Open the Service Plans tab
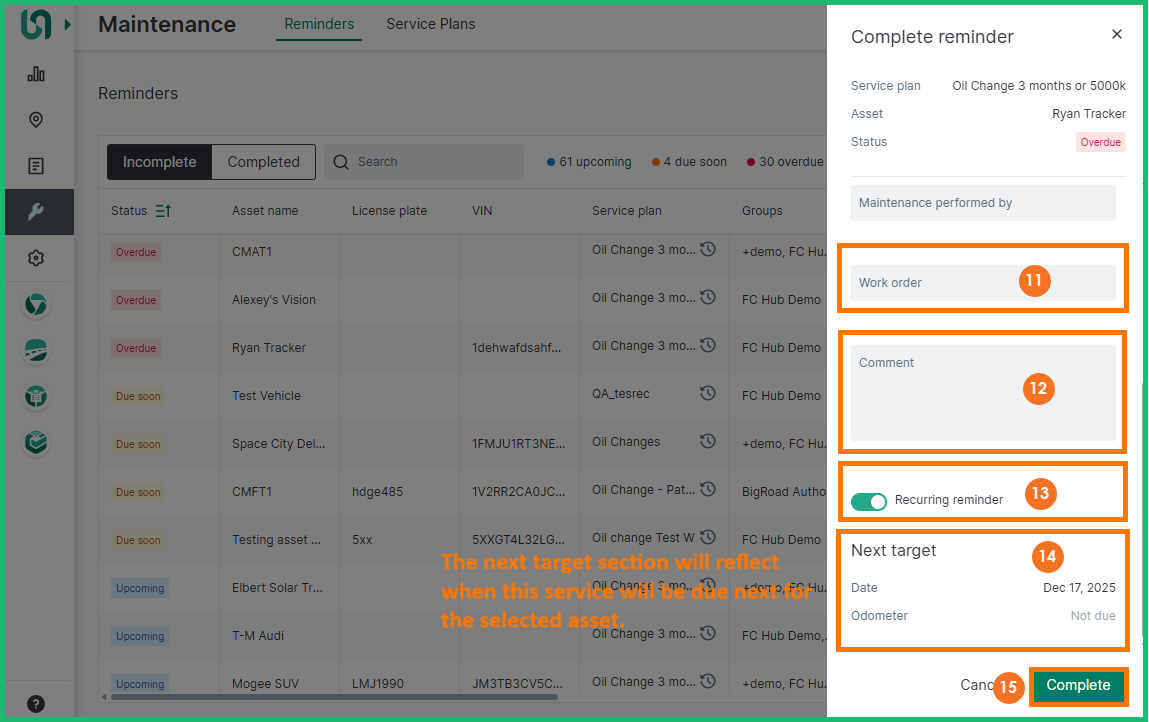This screenshot has height=722, width=1149. [x=431, y=24]
